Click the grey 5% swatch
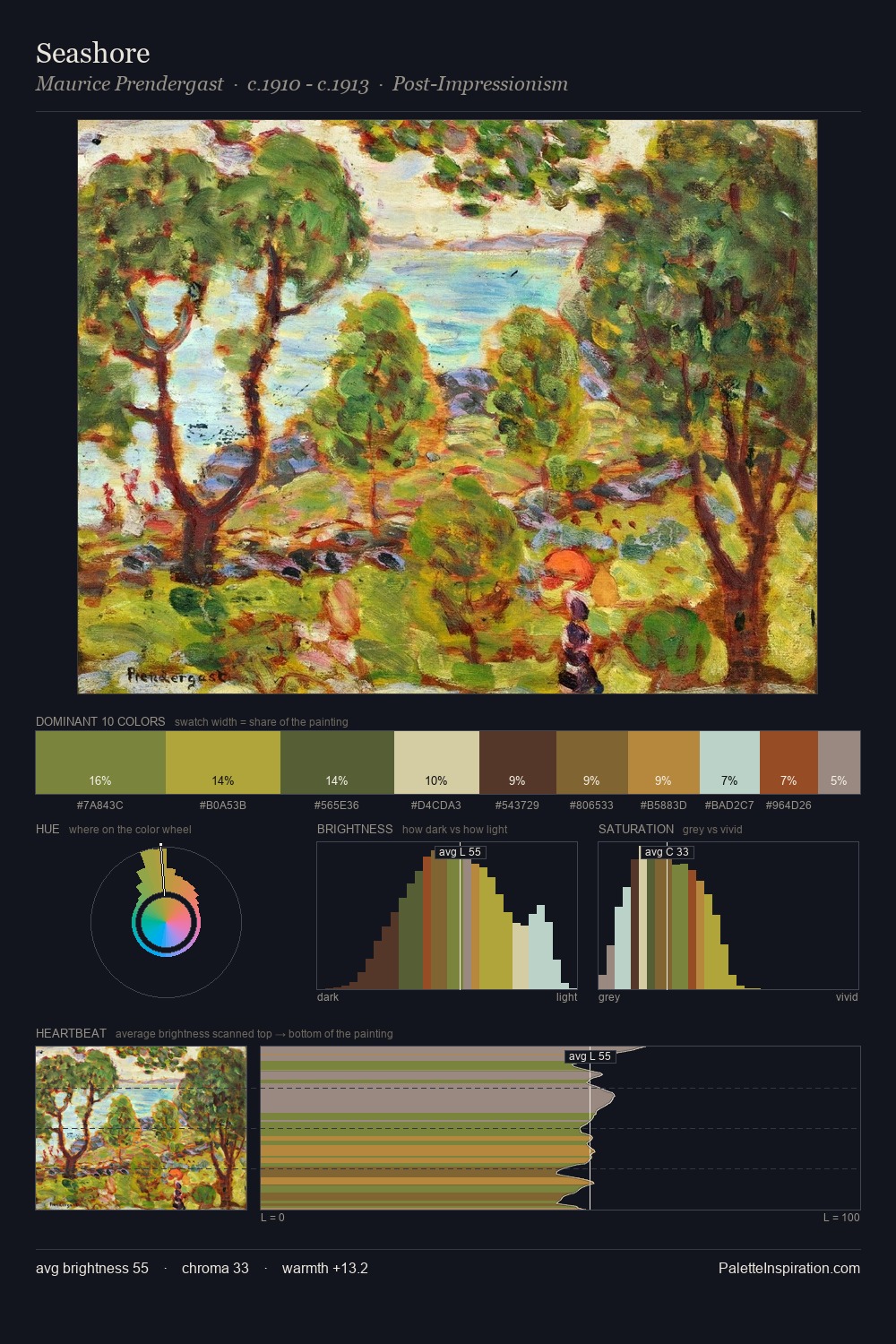The width and height of the screenshot is (896, 1344). pyautogui.click(x=839, y=762)
